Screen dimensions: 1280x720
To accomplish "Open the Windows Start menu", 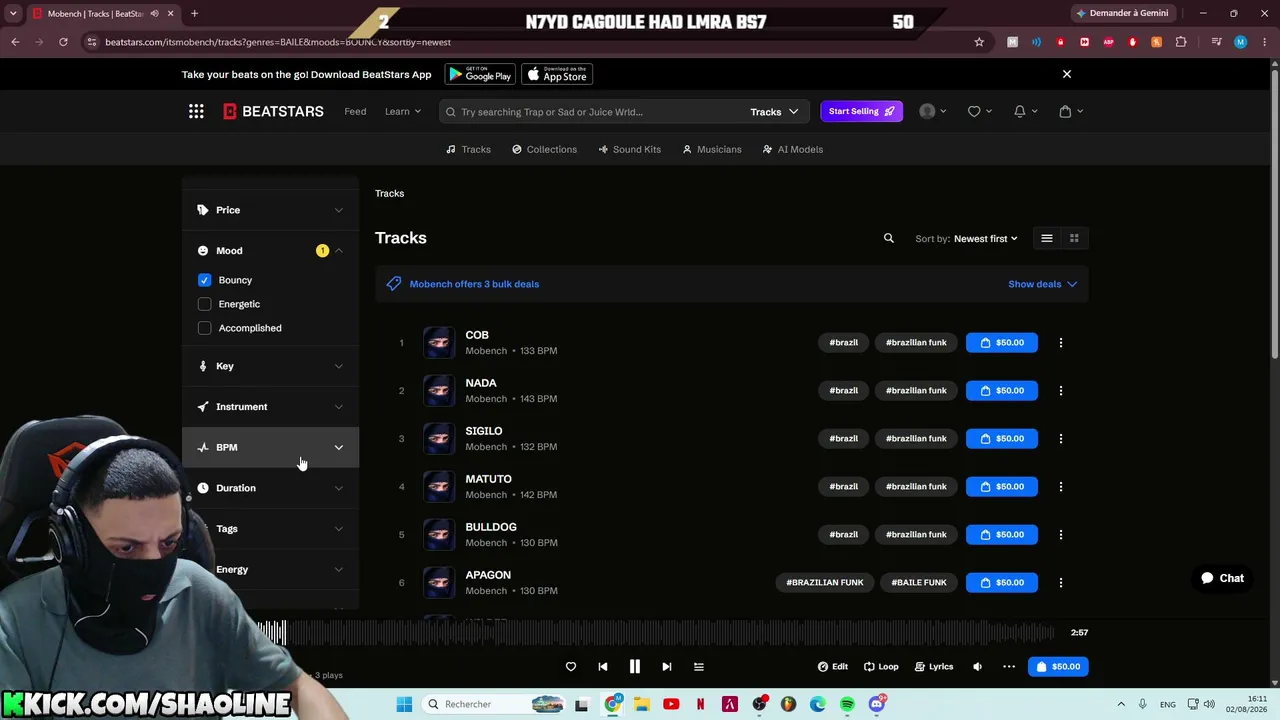I will (x=404, y=704).
